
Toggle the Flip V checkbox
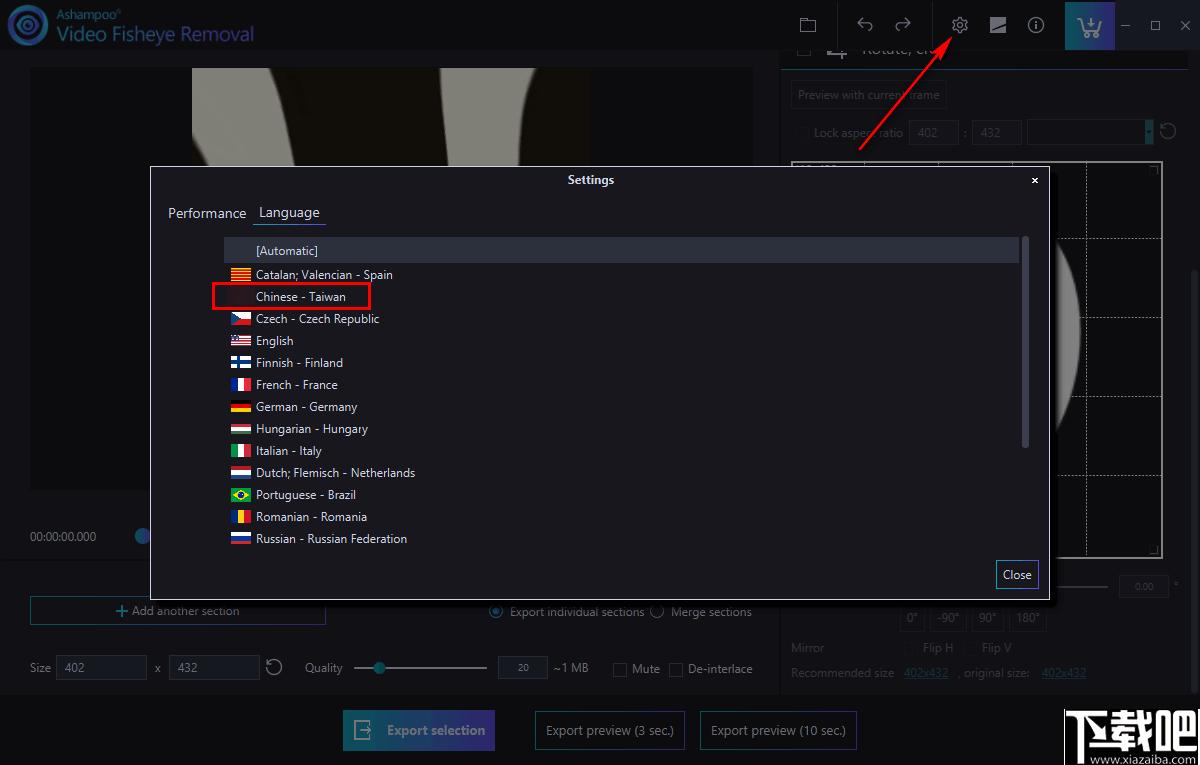971,648
